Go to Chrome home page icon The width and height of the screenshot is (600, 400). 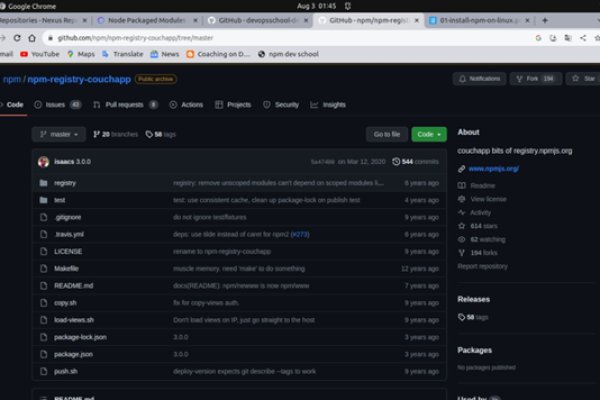click(32, 38)
